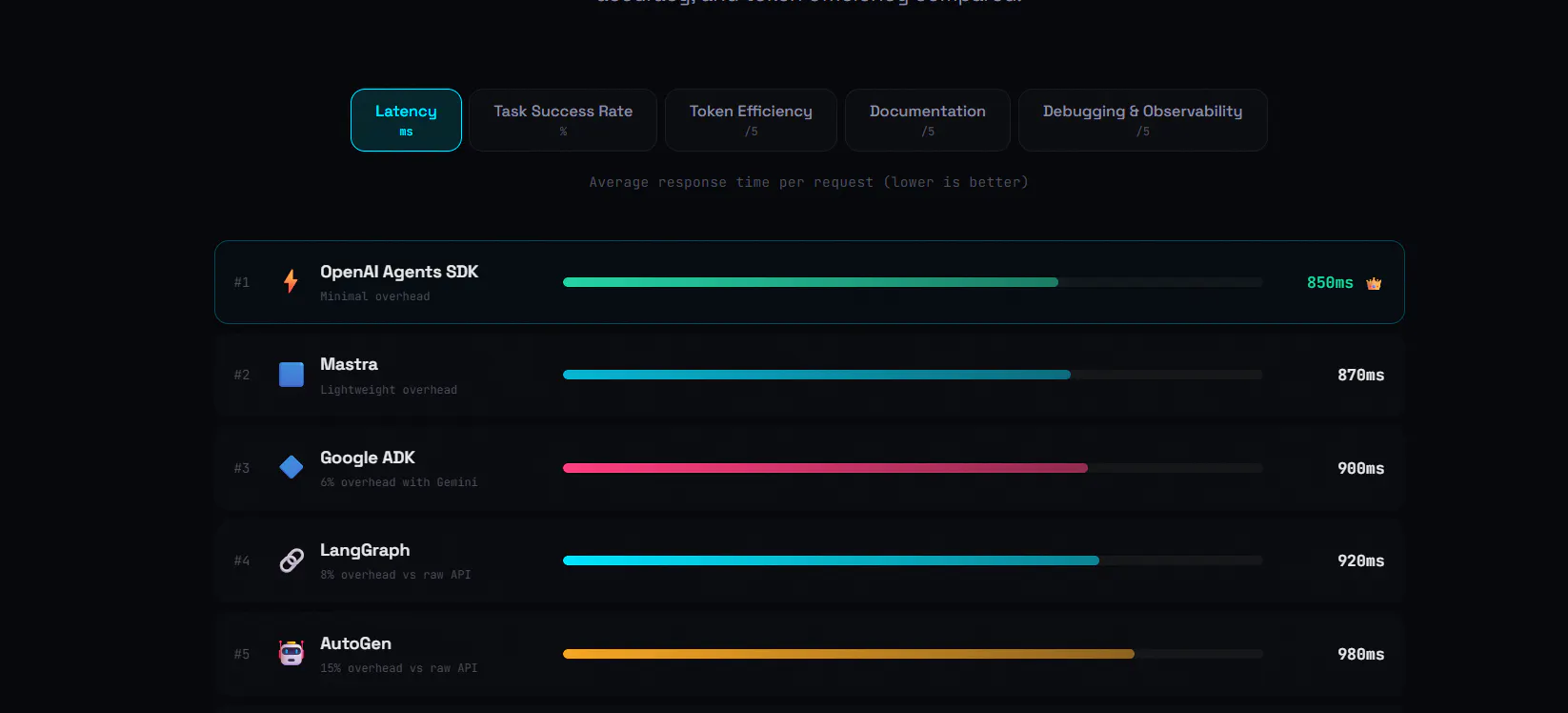Click the OpenAI Agents SDK latency bar
Screen dimensions: 1568x713
913,282
